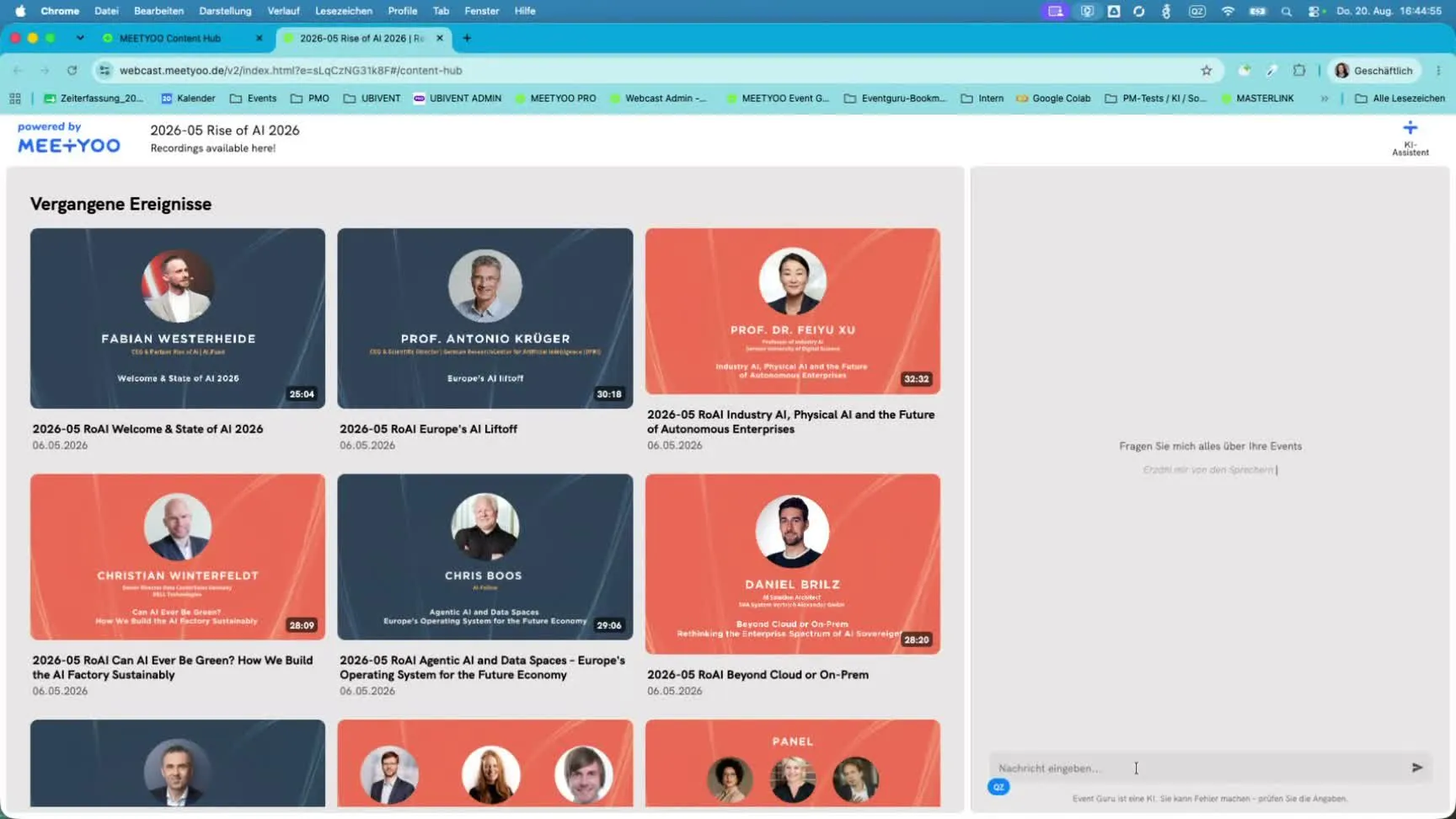Open macOS Control Center

pyautogui.click(x=1315, y=11)
